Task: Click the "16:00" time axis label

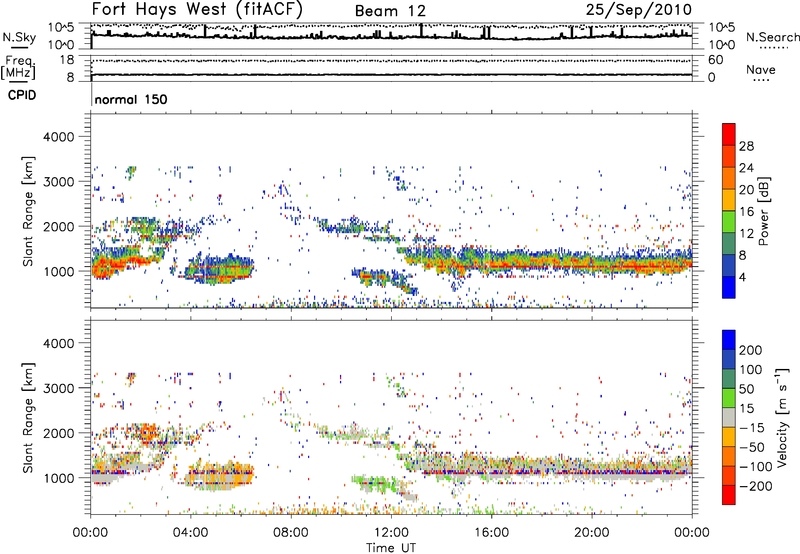Action: [x=491, y=533]
